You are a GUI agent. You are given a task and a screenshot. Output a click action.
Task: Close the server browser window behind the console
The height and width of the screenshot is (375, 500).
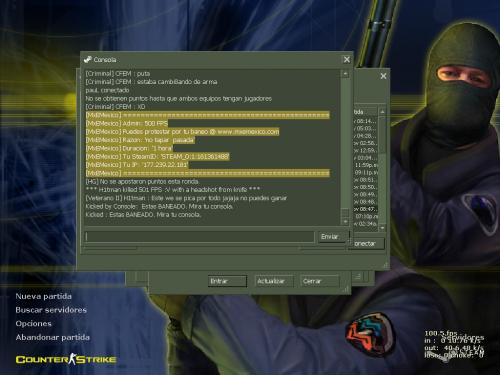pos(383,76)
